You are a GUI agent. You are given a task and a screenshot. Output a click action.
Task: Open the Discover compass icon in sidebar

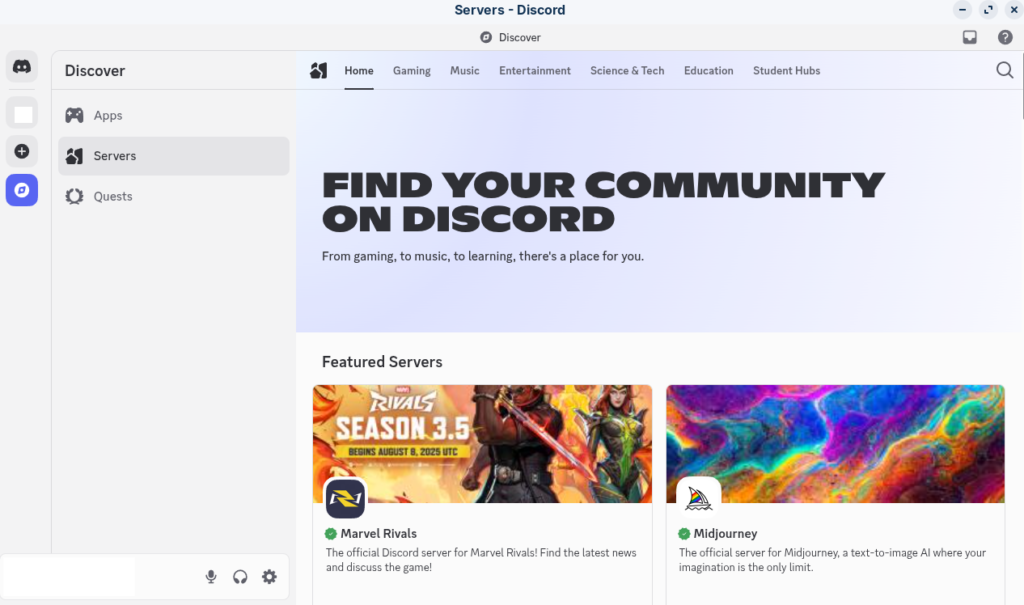(22, 190)
